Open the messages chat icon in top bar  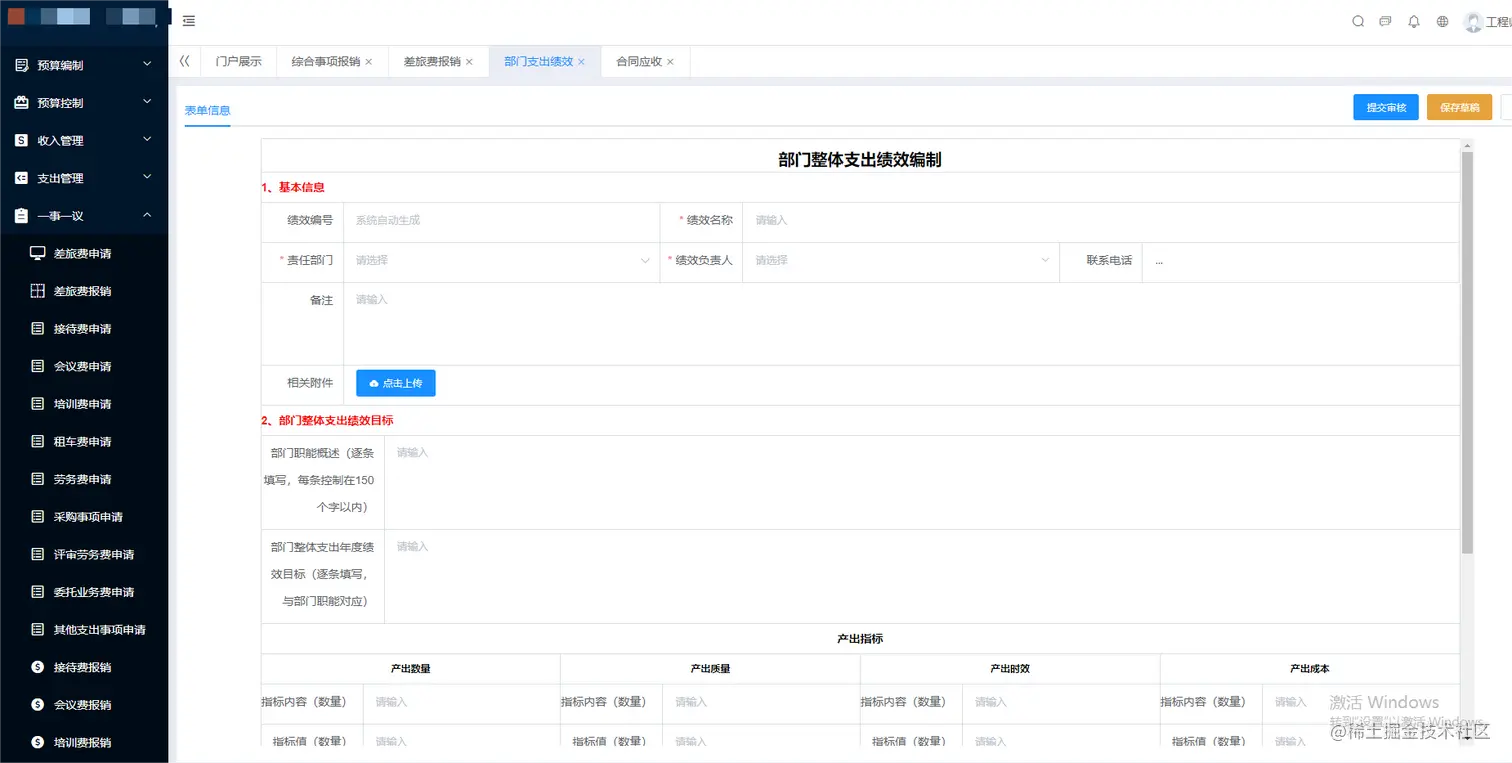pyautogui.click(x=1385, y=20)
